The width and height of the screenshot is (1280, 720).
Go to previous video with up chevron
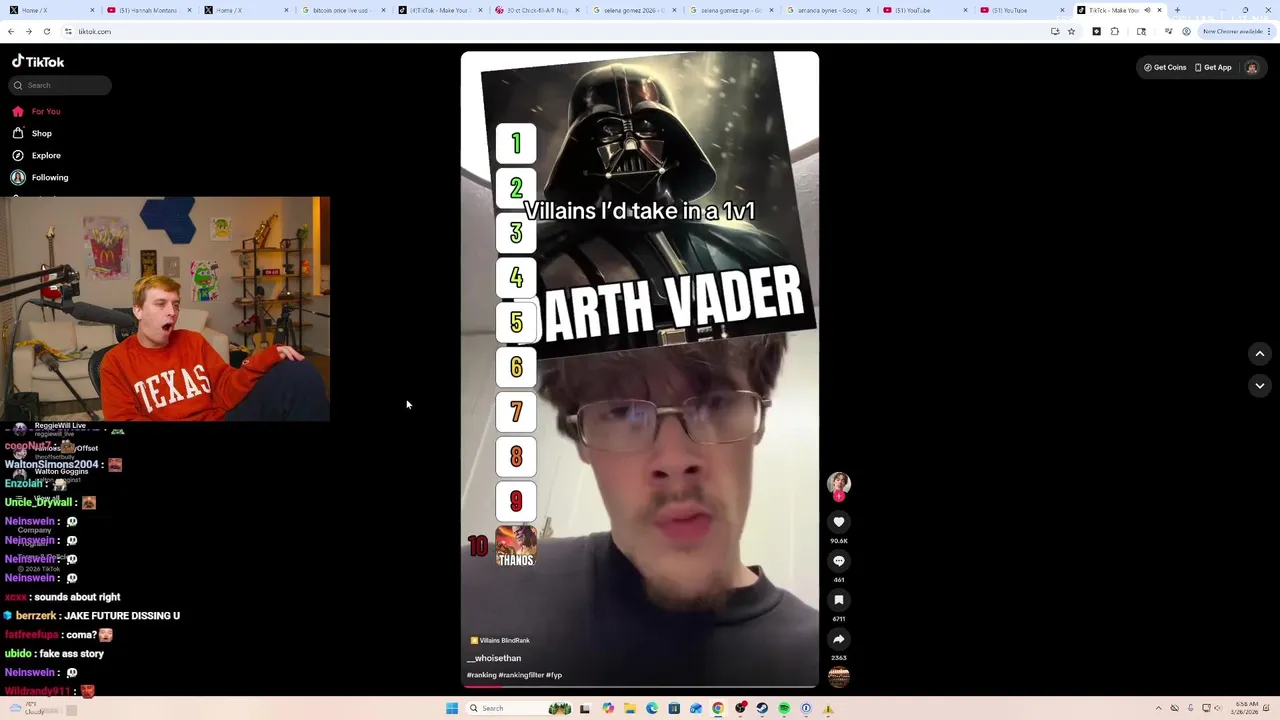1260,353
